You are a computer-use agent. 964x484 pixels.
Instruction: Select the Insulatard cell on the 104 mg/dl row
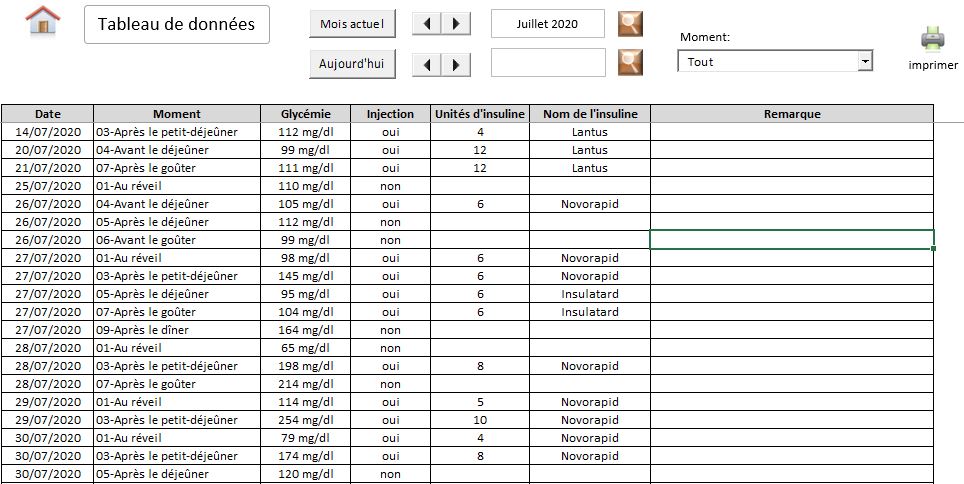click(x=590, y=312)
